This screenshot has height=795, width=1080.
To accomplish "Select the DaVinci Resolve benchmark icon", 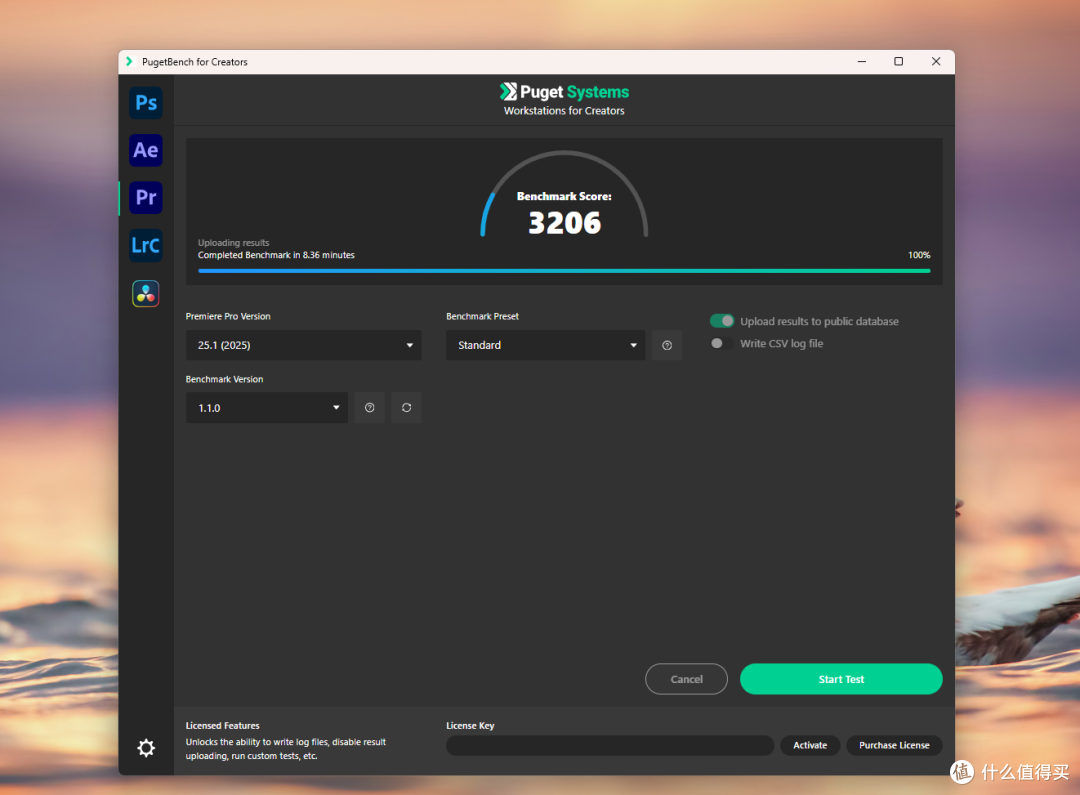I will pos(145,293).
